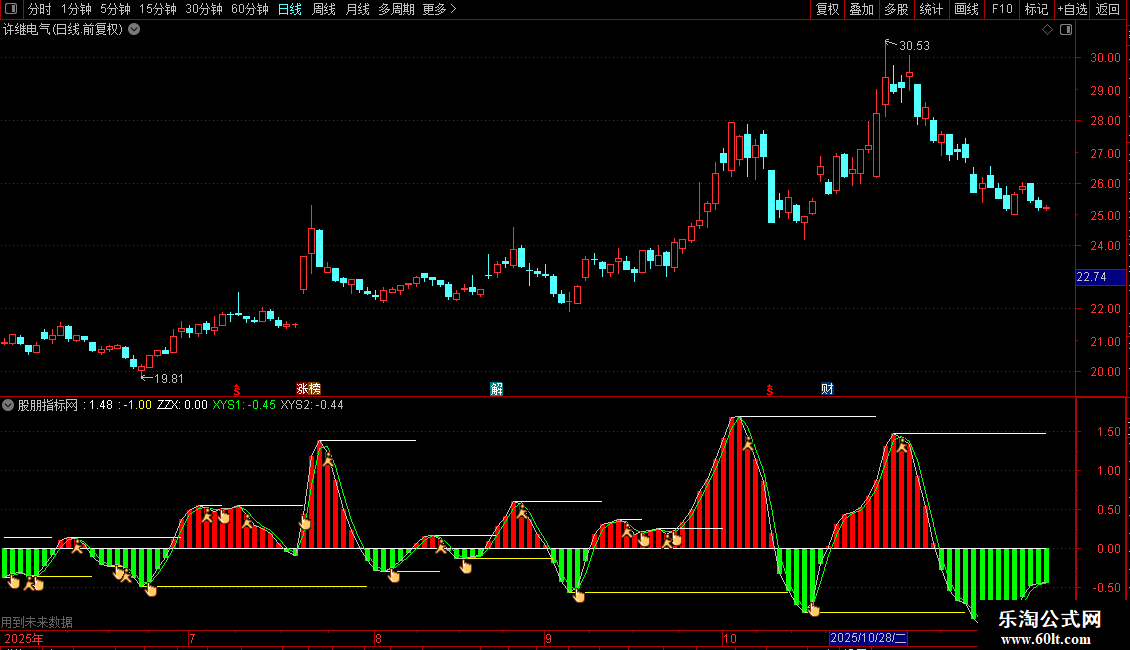Screen dimensions: 1130x650
Task: Click the 用到未来数据 warning text
Action: [37, 622]
